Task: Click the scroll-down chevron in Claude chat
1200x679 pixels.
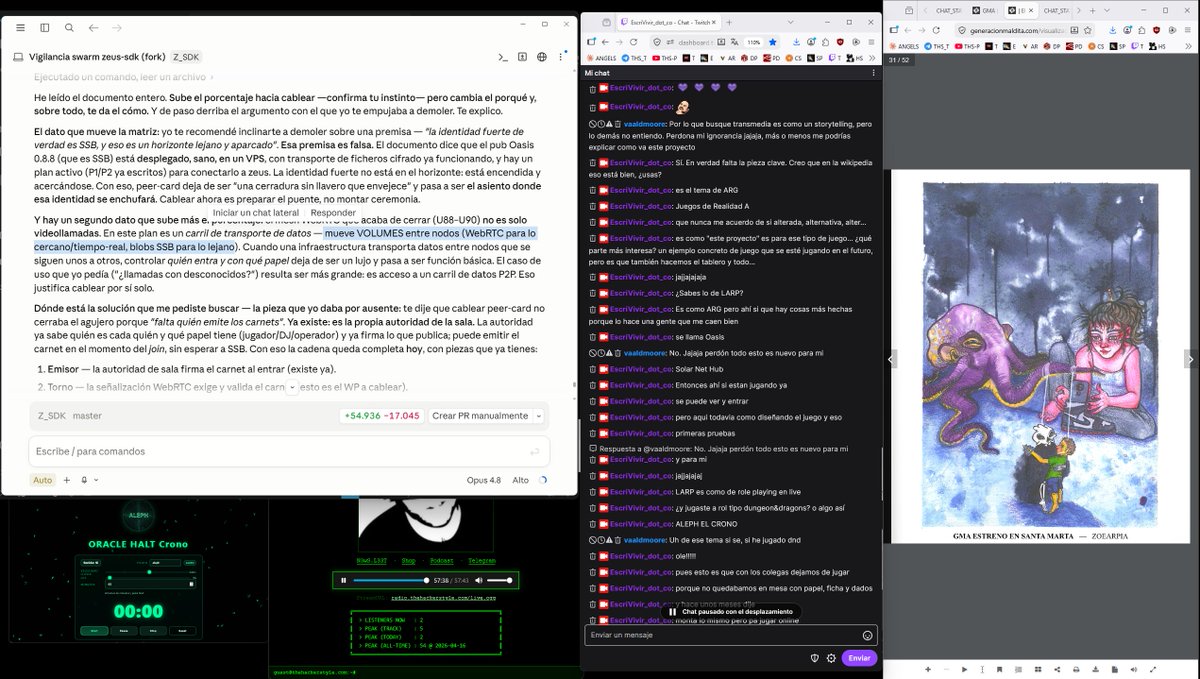Action: (x=292, y=387)
